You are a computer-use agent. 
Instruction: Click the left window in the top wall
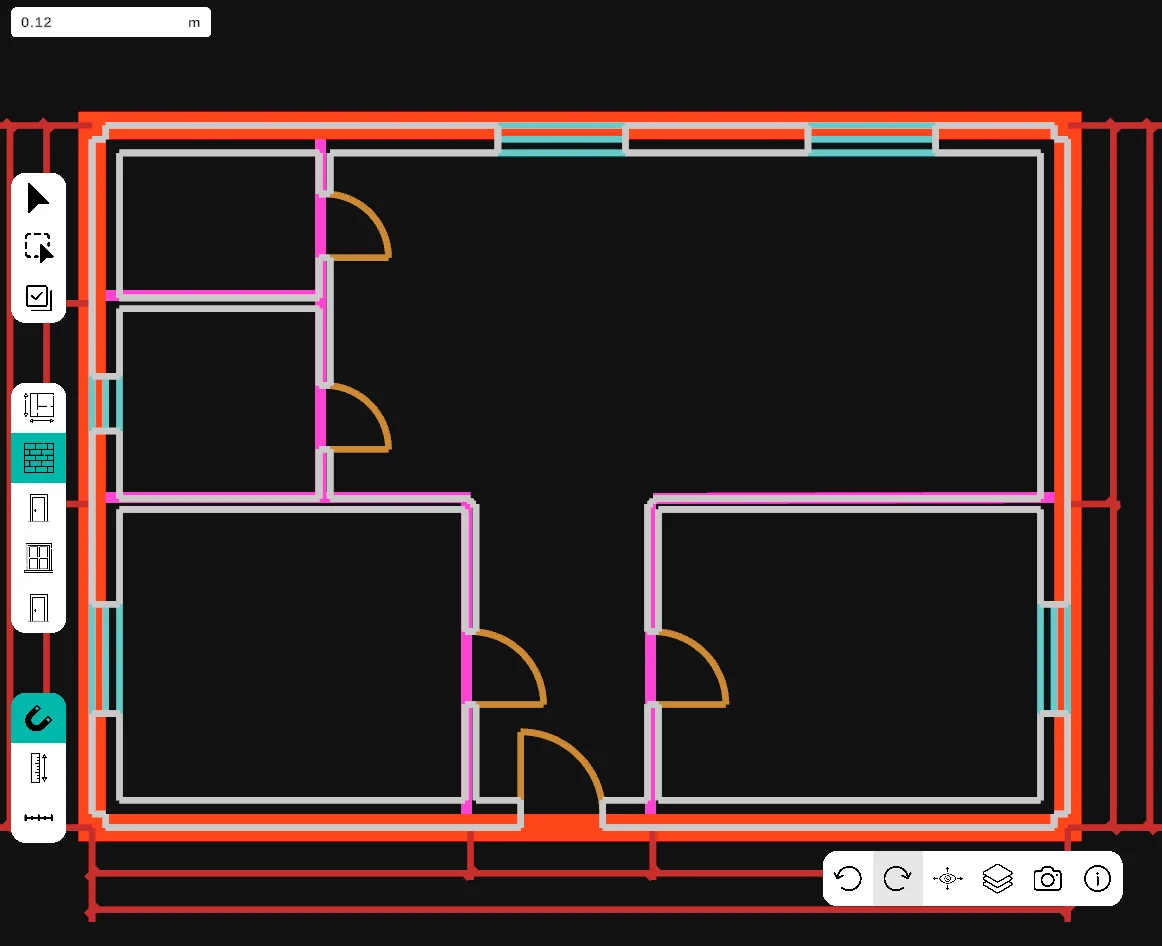[561, 139]
